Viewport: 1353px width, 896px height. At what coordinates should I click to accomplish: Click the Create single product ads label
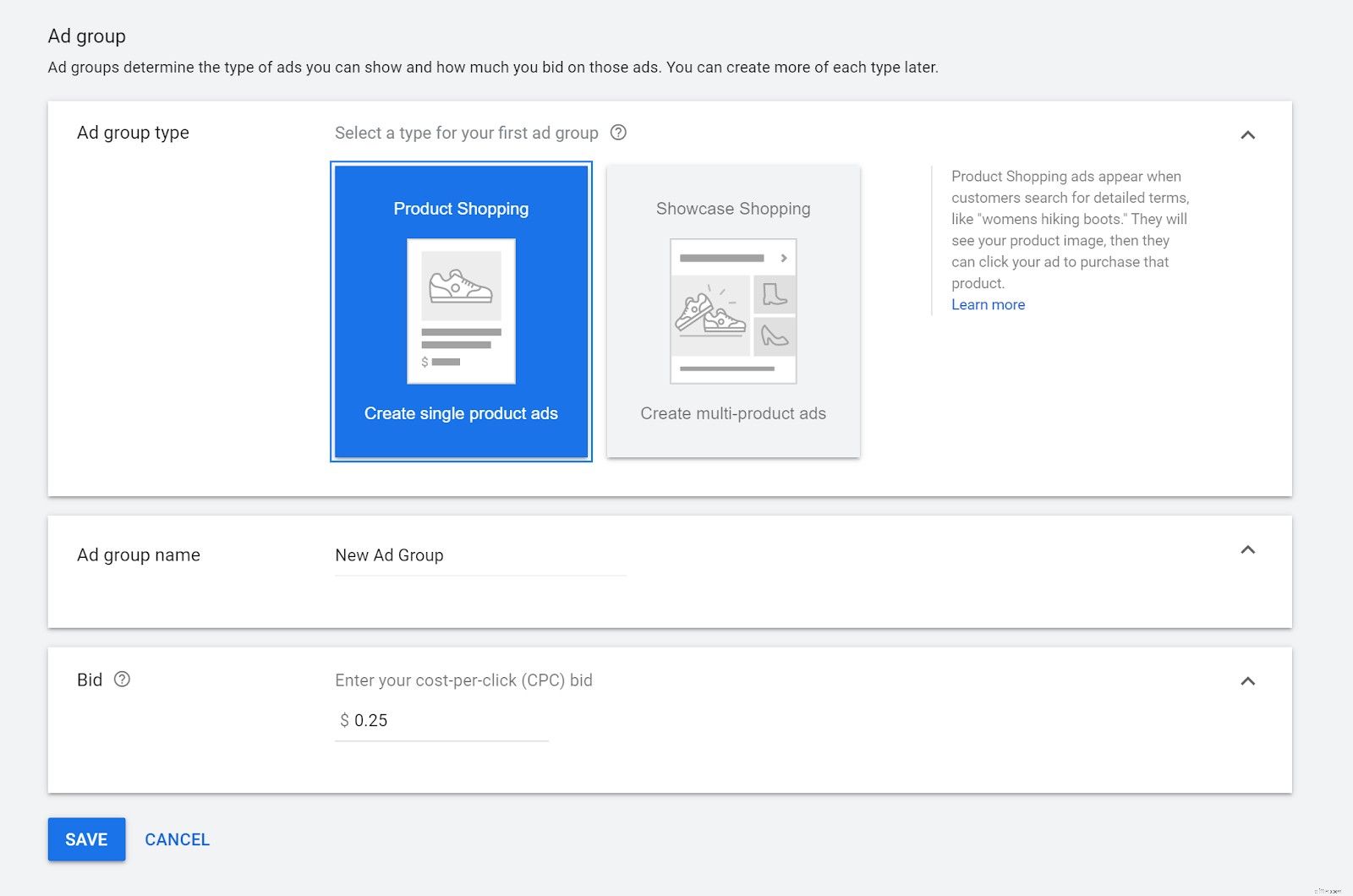click(x=461, y=413)
